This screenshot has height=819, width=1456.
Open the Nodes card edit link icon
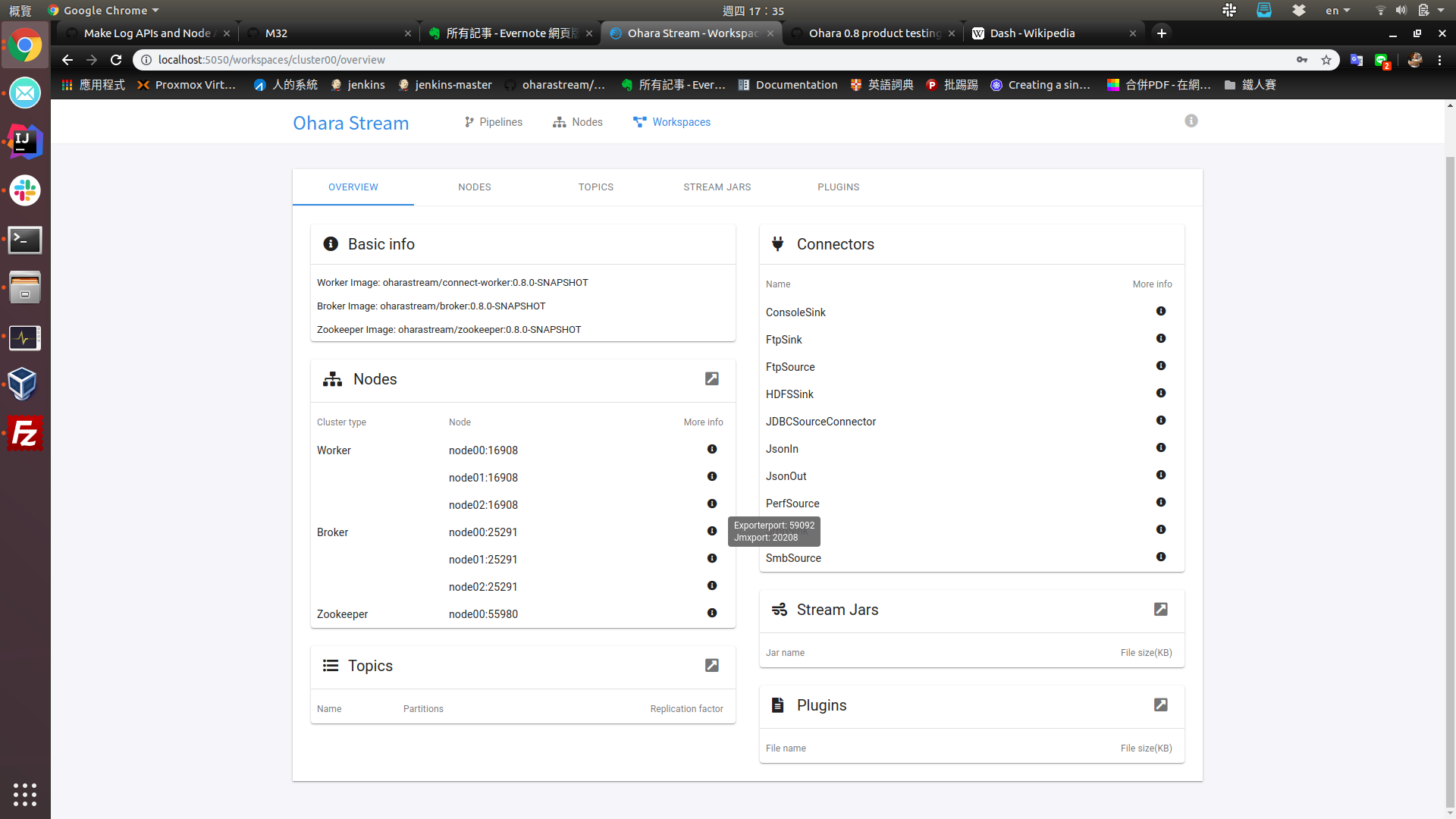[x=712, y=379]
